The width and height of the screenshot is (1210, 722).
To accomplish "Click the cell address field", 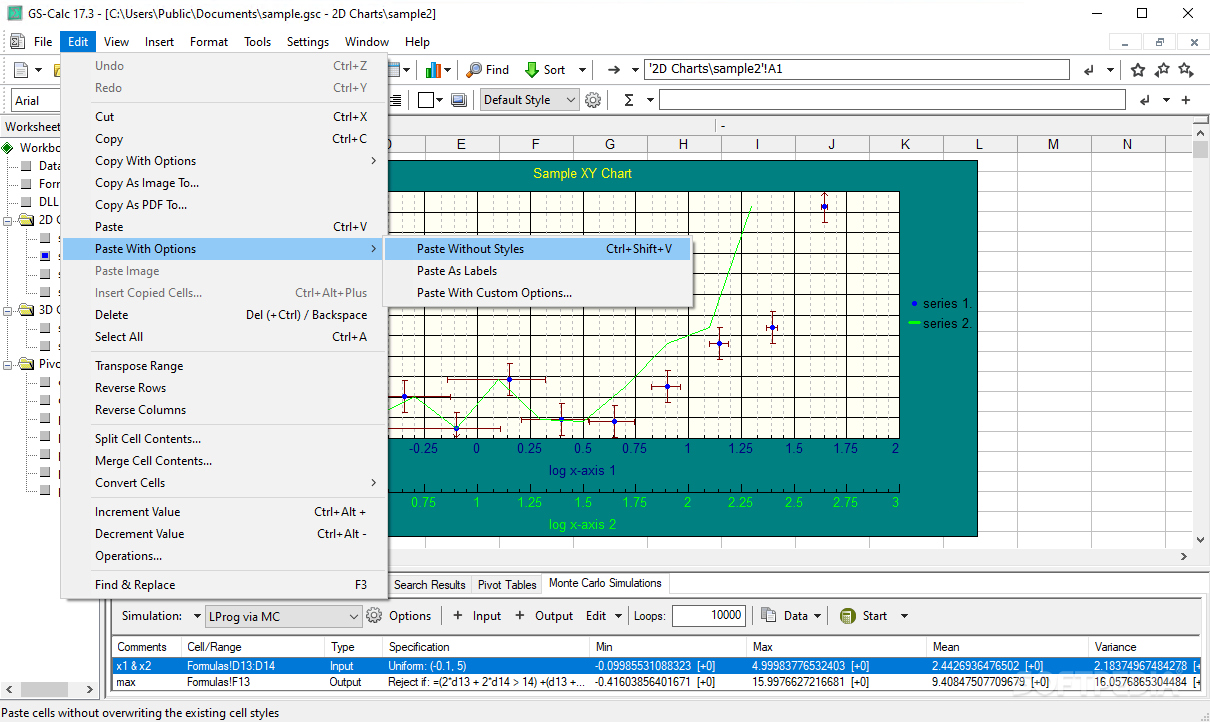I will [857, 70].
